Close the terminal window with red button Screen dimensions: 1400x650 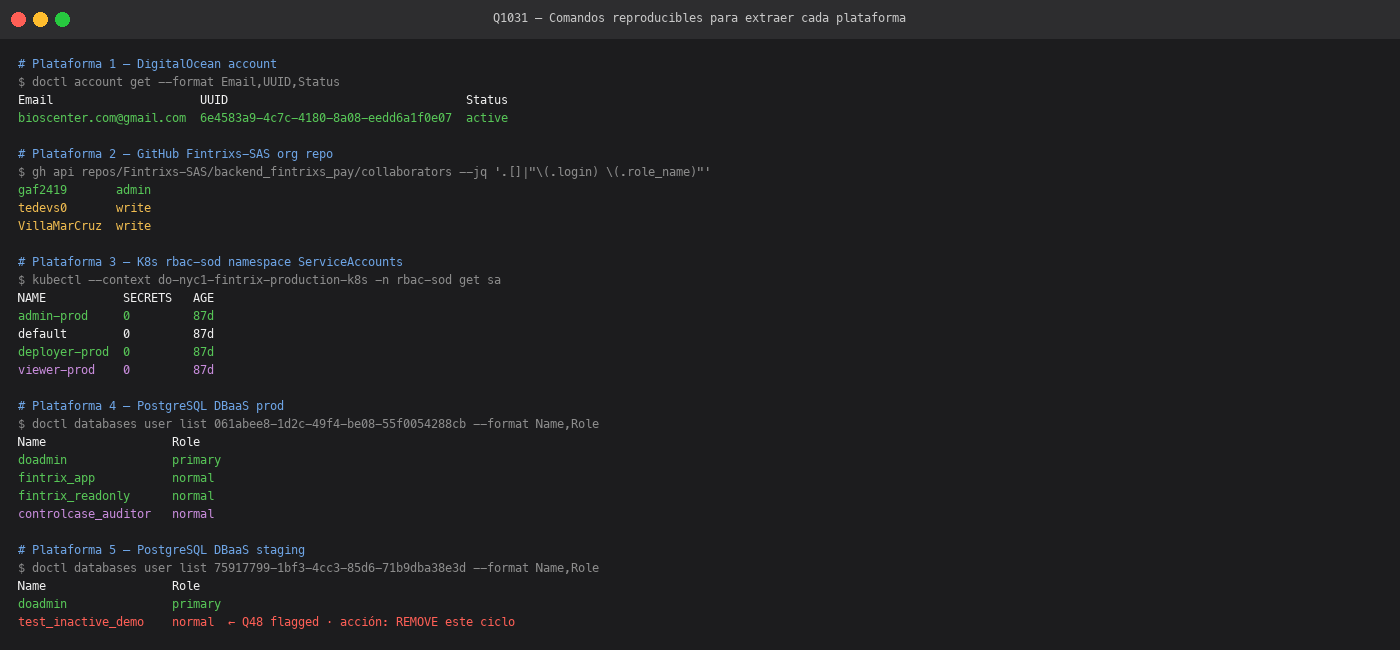tap(18, 19)
